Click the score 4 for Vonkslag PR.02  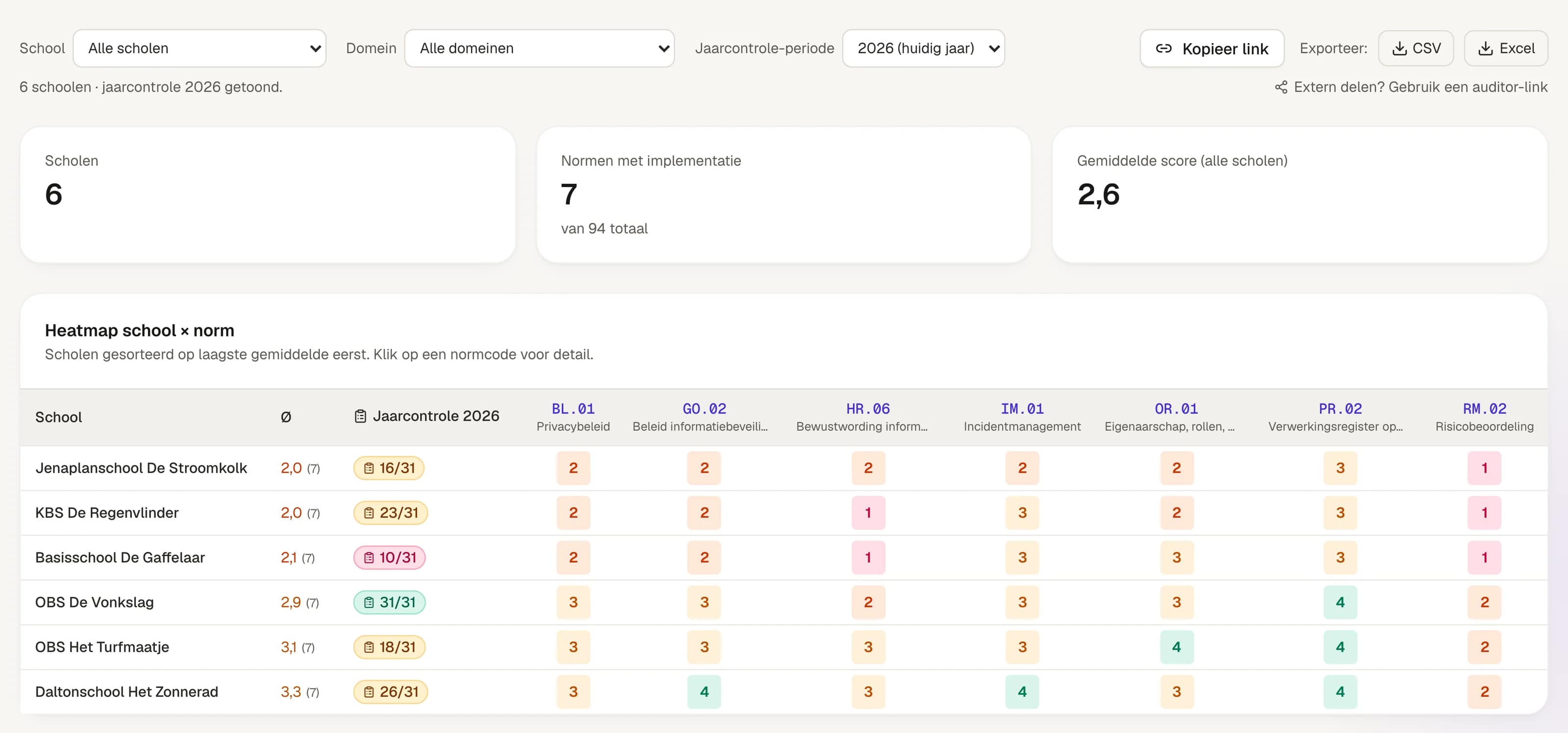[1340, 603]
